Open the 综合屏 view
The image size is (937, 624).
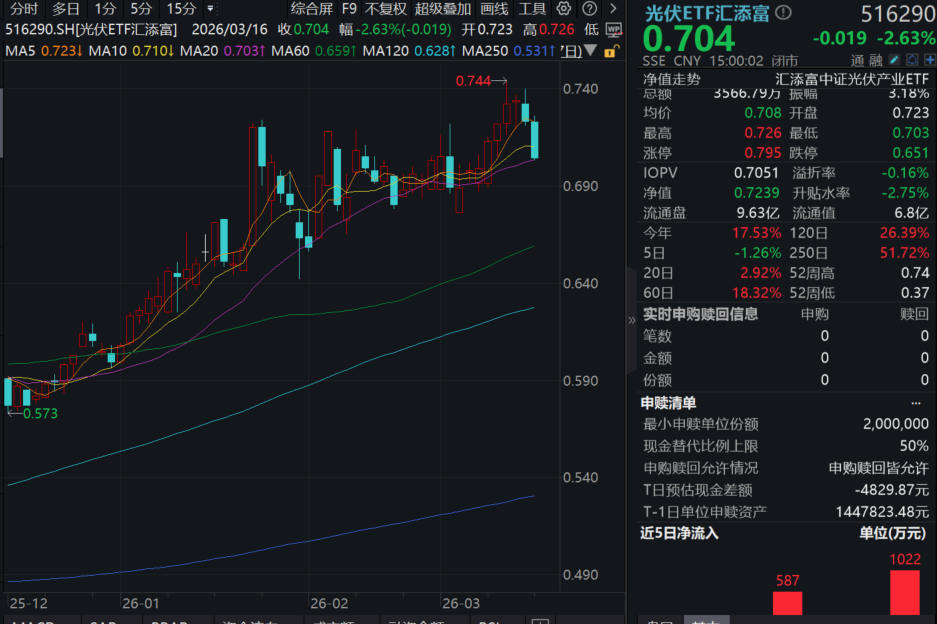coord(312,9)
